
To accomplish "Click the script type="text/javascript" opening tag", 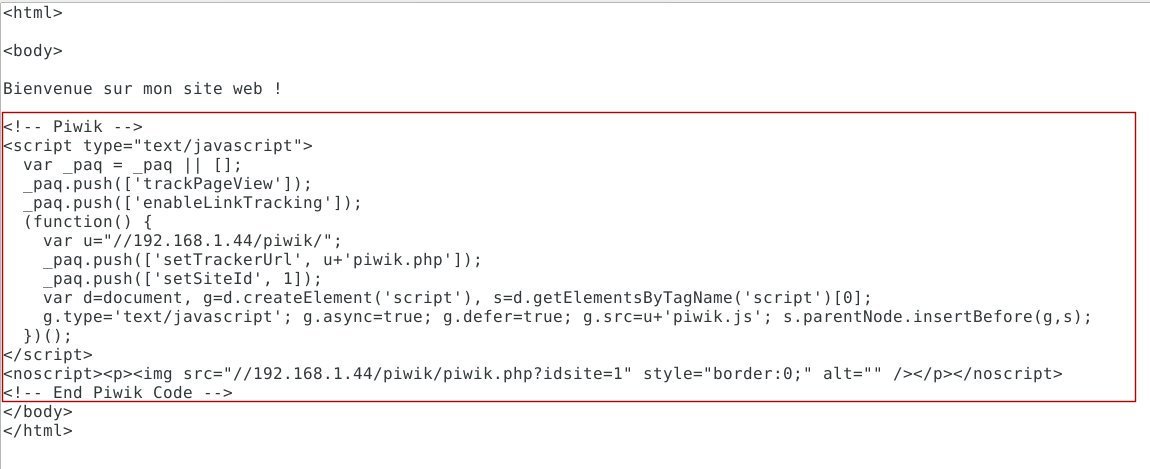I will tap(158, 146).
